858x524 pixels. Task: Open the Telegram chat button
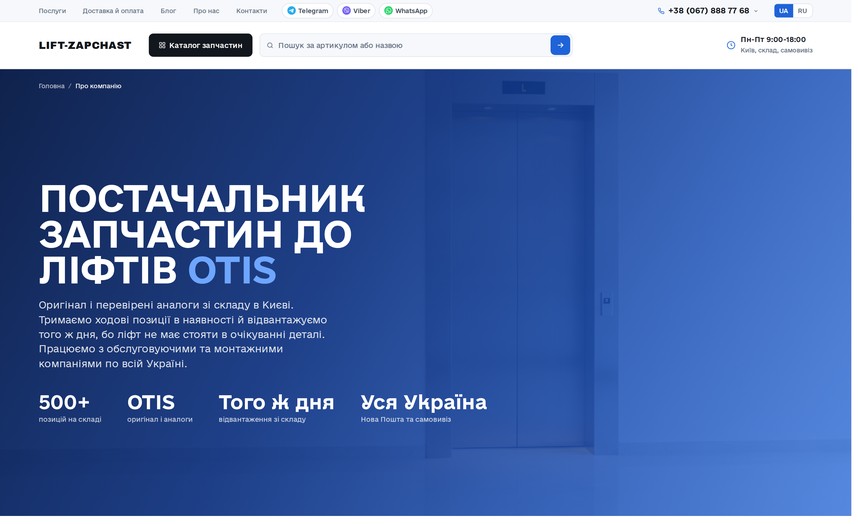[308, 11]
